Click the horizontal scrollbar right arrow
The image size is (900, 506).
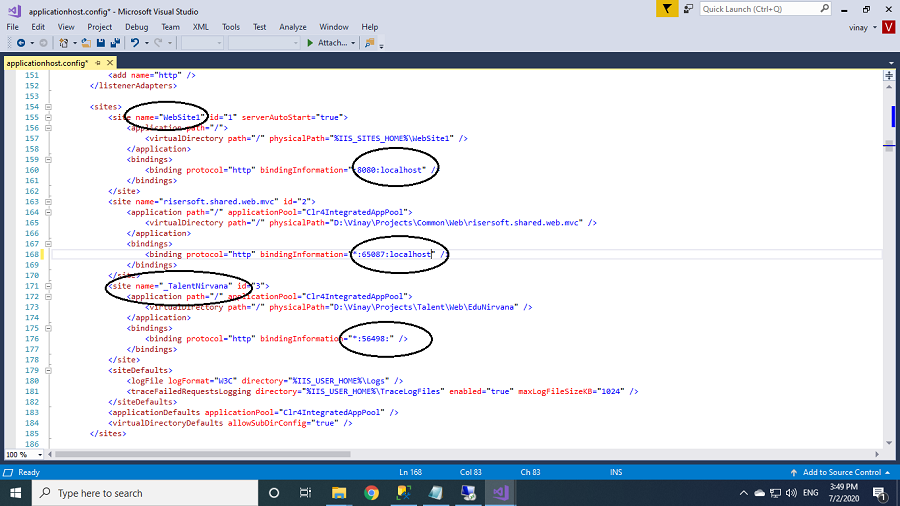[877, 454]
